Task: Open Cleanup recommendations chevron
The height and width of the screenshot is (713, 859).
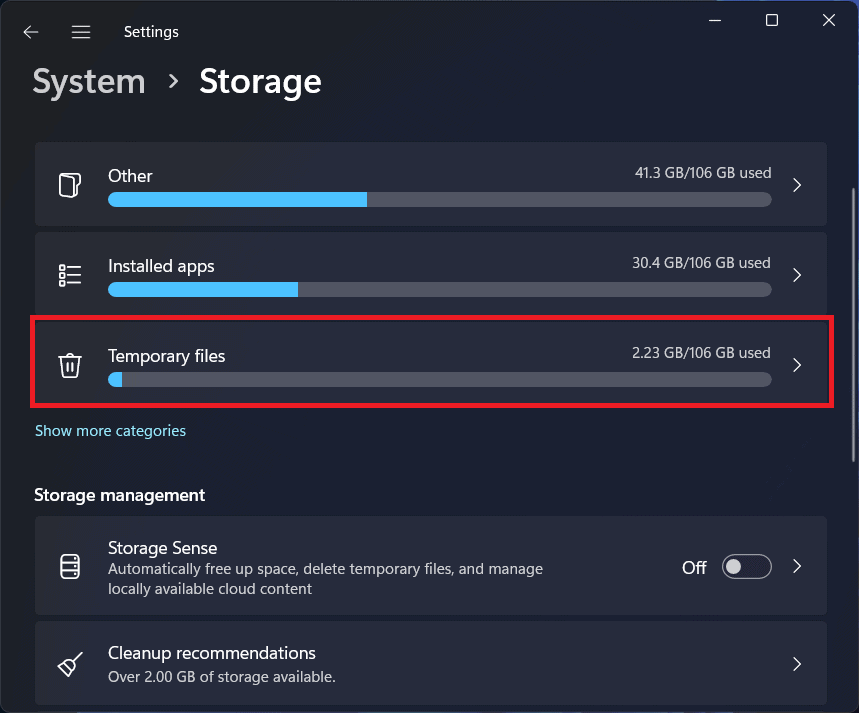Action: [x=797, y=664]
